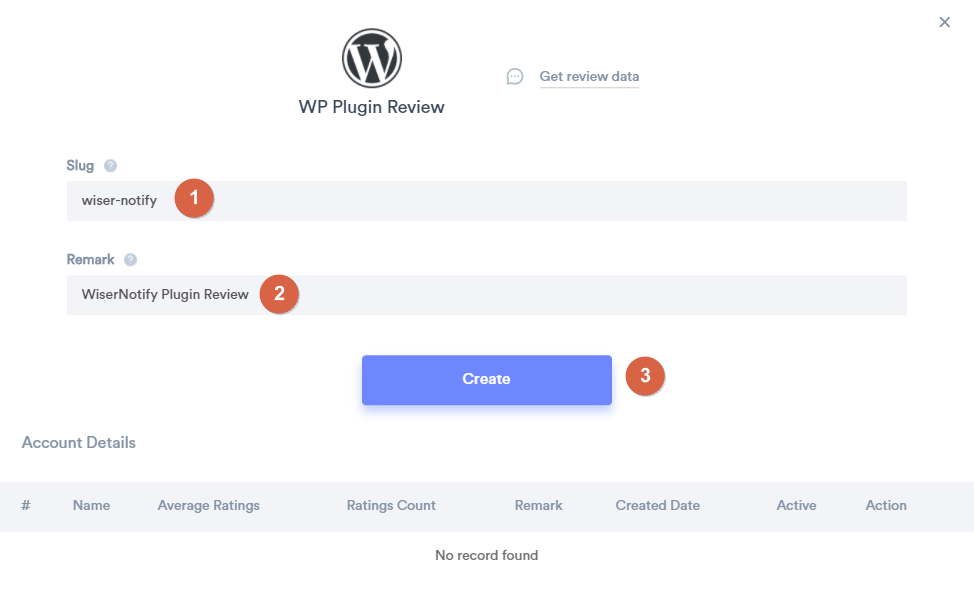Click the Account Details heading
974x599 pixels.
(79, 442)
